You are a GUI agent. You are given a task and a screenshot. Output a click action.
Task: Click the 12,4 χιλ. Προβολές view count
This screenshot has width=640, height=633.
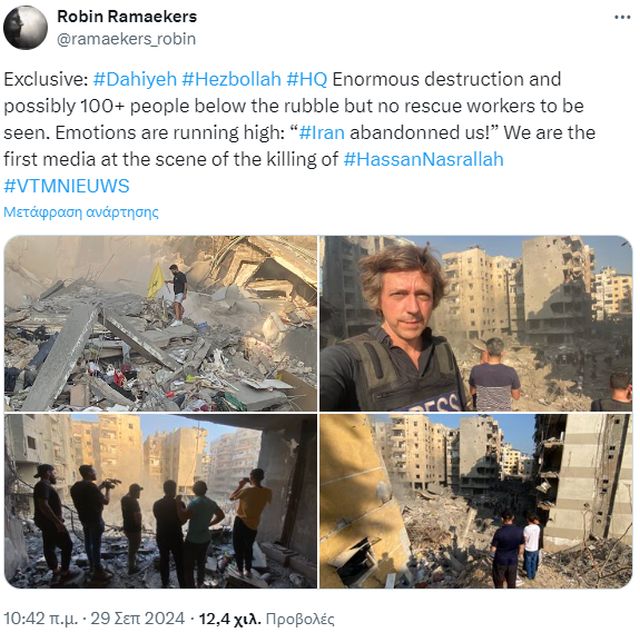point(267,619)
